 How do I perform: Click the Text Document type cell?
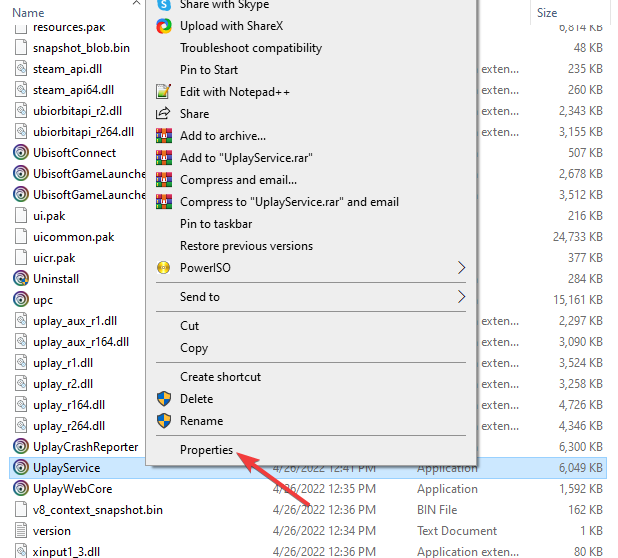[x=457, y=531]
